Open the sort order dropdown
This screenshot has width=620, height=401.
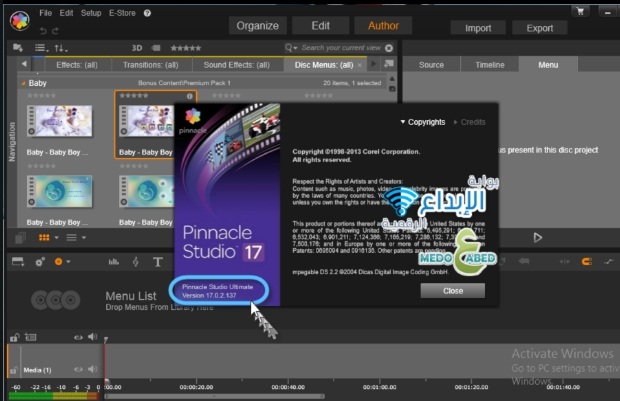(61, 48)
